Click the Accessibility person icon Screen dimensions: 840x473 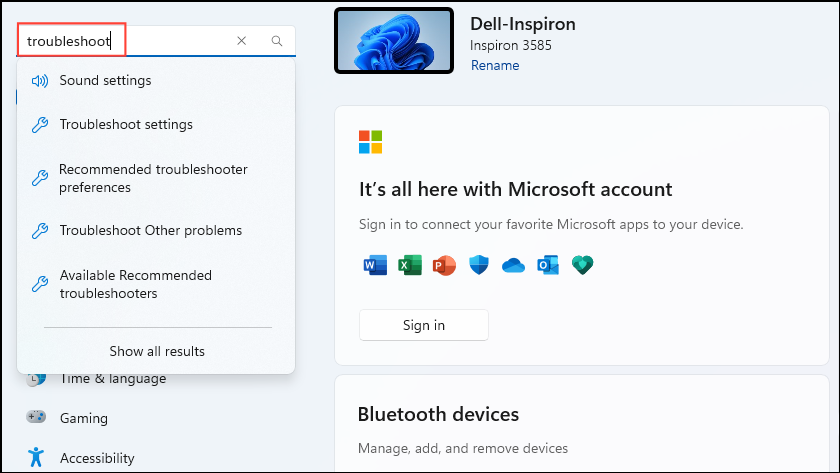point(36,457)
